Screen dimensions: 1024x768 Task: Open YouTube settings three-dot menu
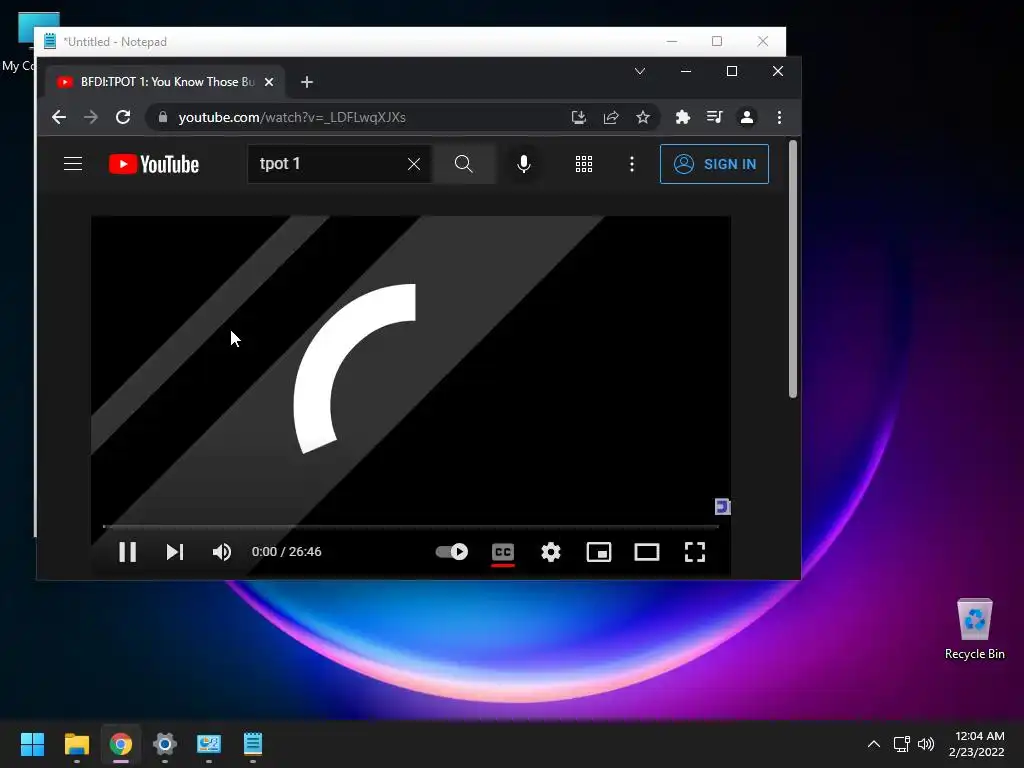(x=632, y=164)
